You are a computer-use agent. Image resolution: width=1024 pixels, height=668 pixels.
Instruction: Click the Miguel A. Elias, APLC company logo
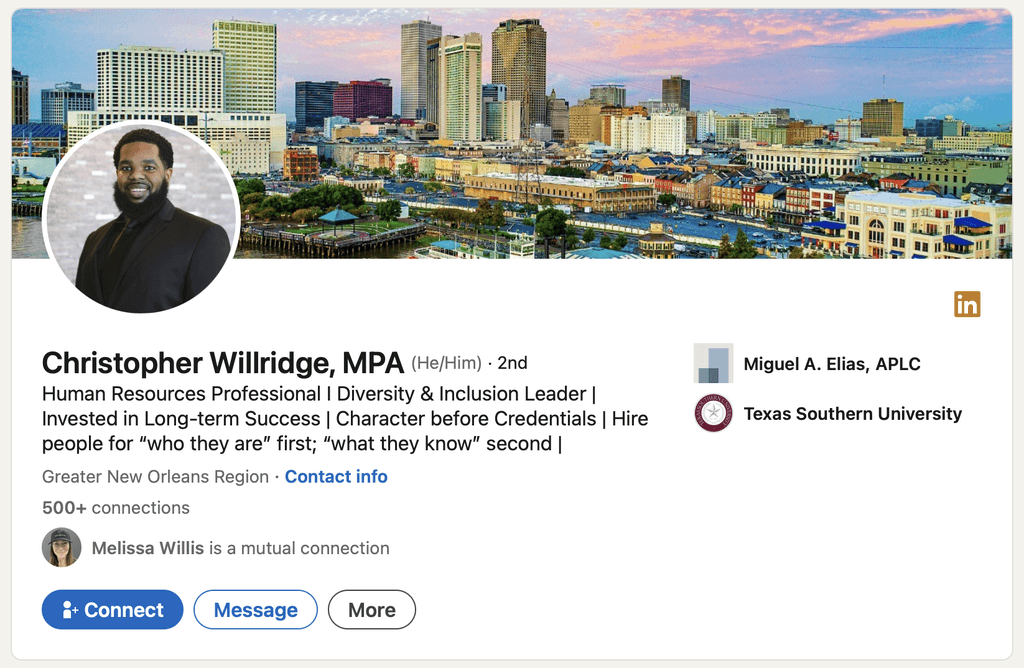point(713,363)
